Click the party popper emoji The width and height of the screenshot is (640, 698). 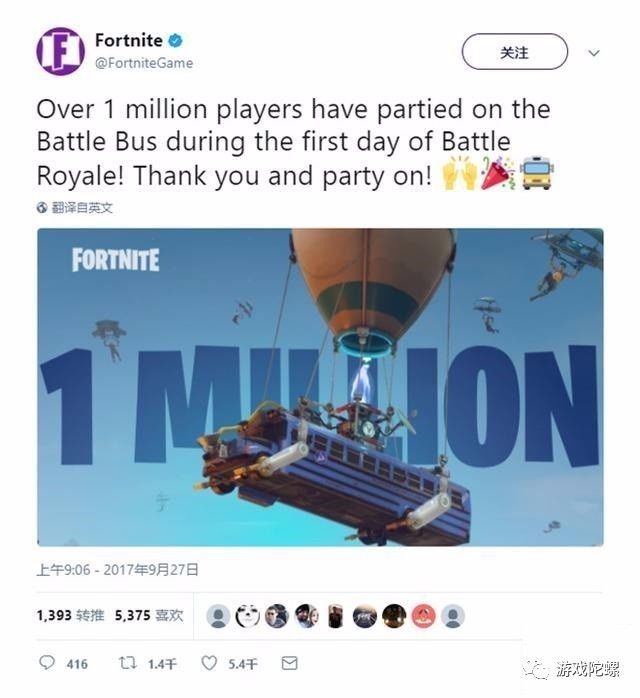(498, 173)
